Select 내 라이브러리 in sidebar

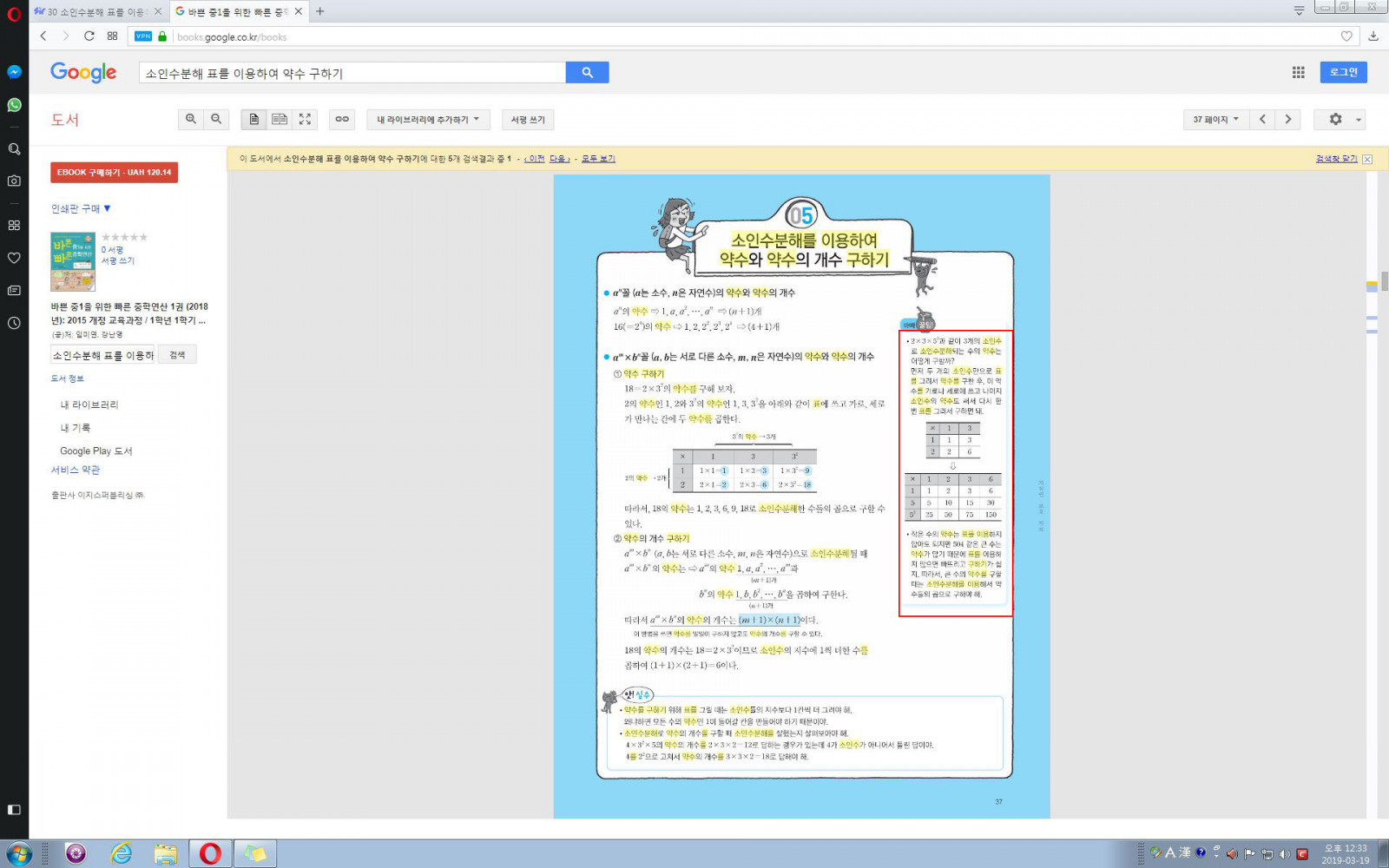(x=89, y=404)
